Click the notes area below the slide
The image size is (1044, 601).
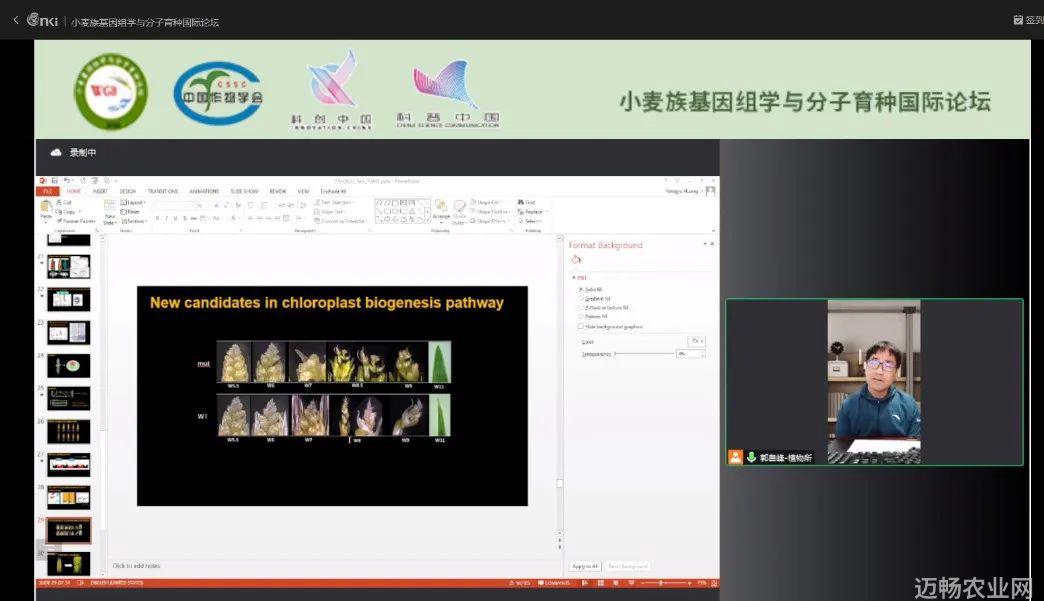click(332, 566)
